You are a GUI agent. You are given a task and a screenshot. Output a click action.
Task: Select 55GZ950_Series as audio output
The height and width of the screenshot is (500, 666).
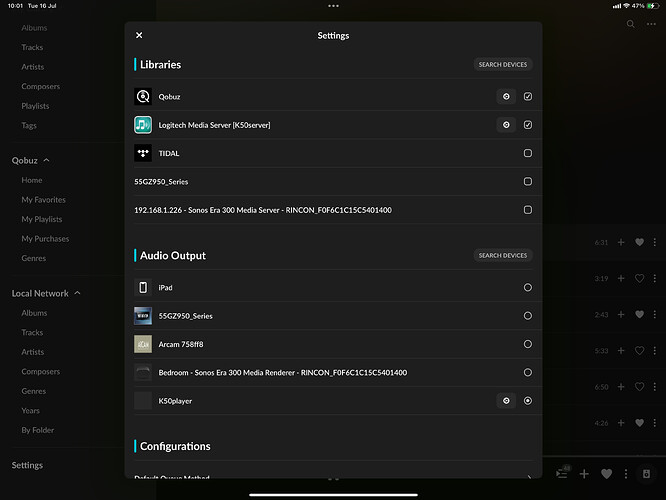pyautogui.click(x=528, y=316)
